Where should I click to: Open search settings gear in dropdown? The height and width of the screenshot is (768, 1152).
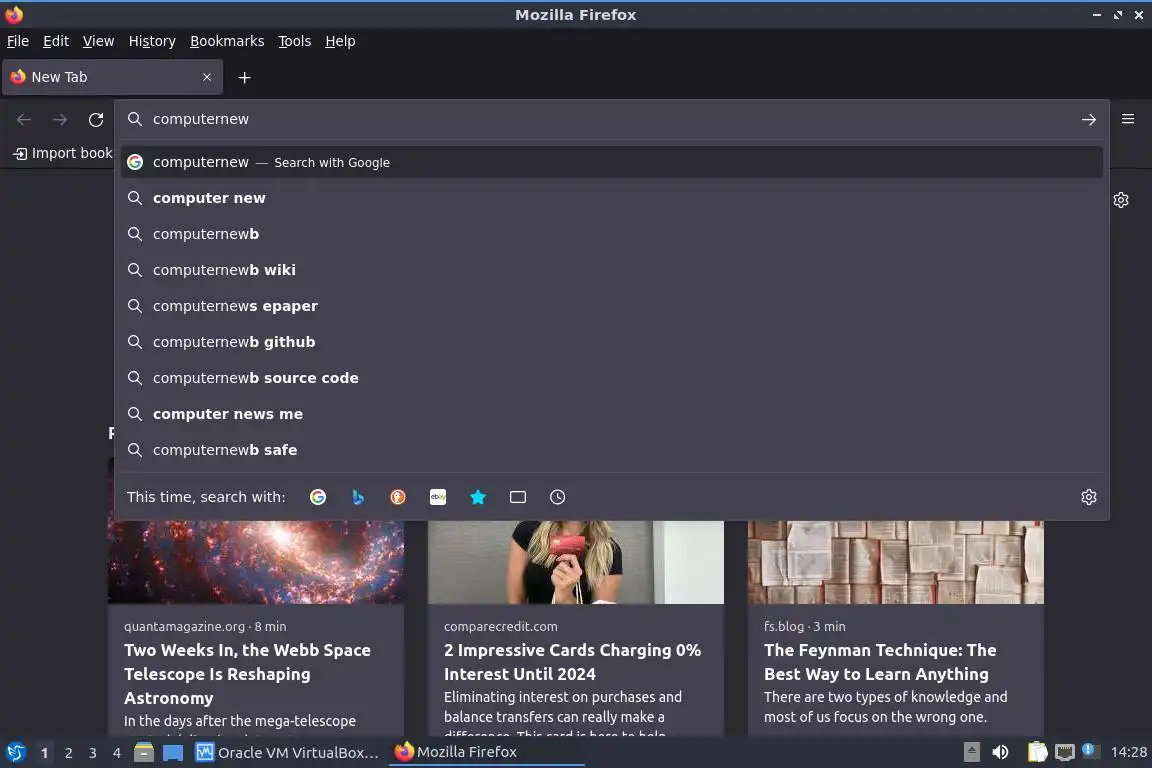pos(1089,497)
